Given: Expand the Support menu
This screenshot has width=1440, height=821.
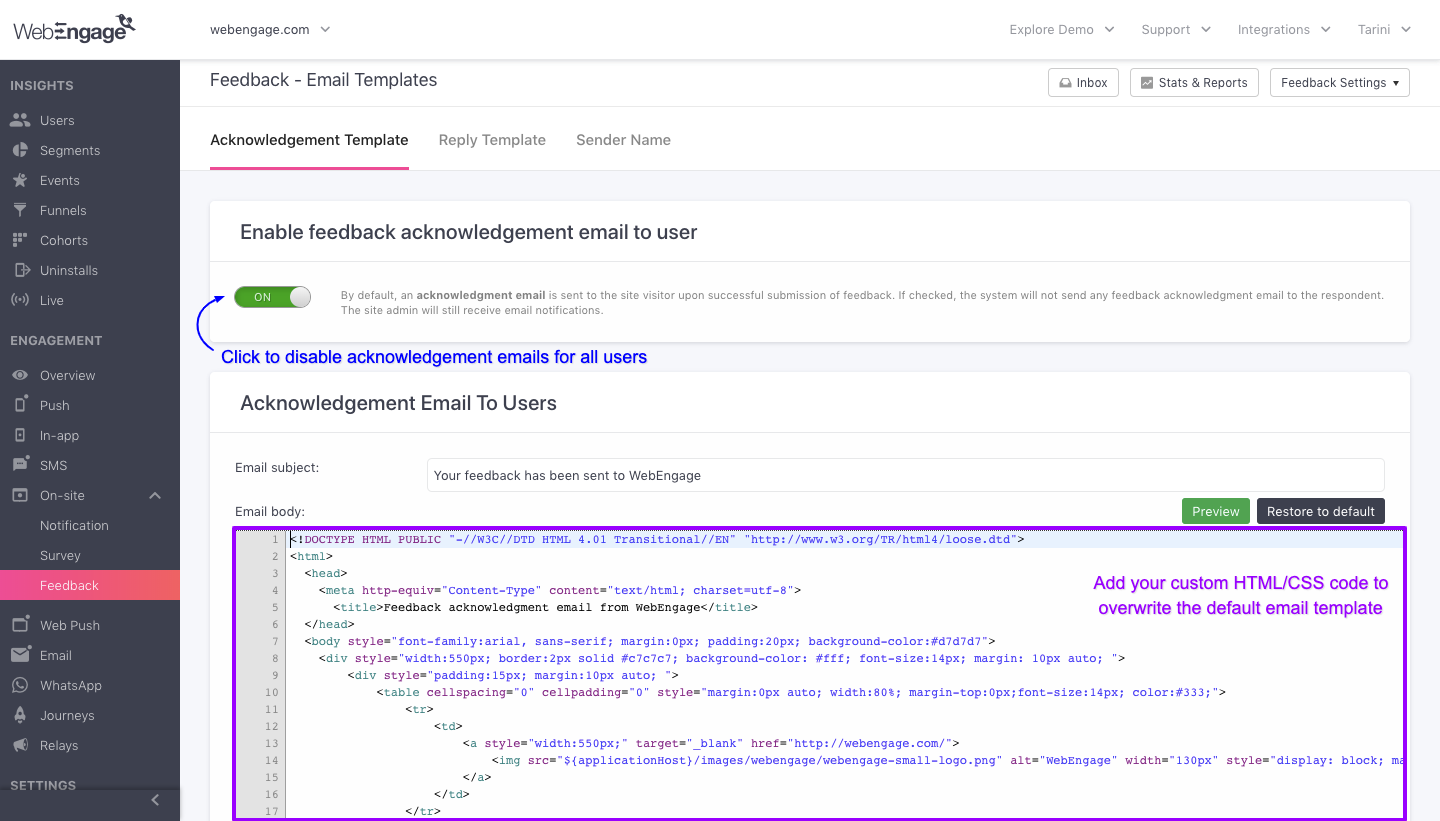Looking at the screenshot, I should coord(1176,29).
